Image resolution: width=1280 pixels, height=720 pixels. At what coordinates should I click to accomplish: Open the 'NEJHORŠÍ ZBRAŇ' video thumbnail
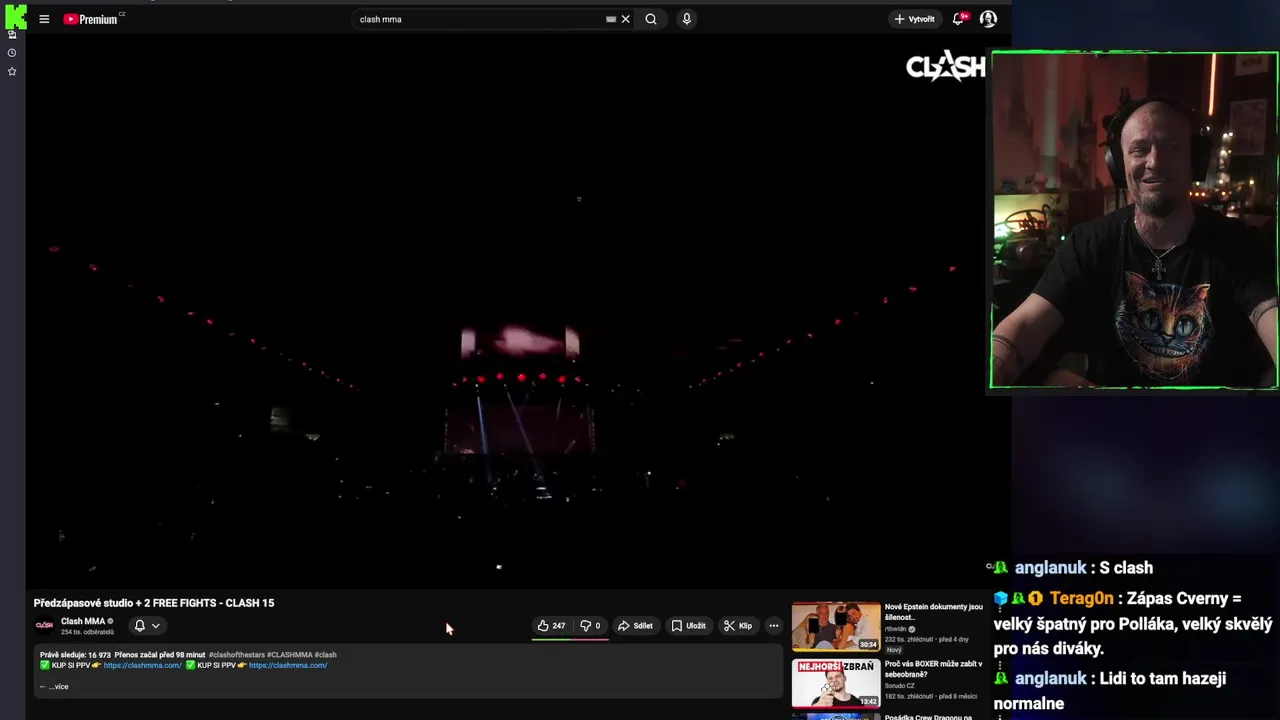click(x=836, y=683)
